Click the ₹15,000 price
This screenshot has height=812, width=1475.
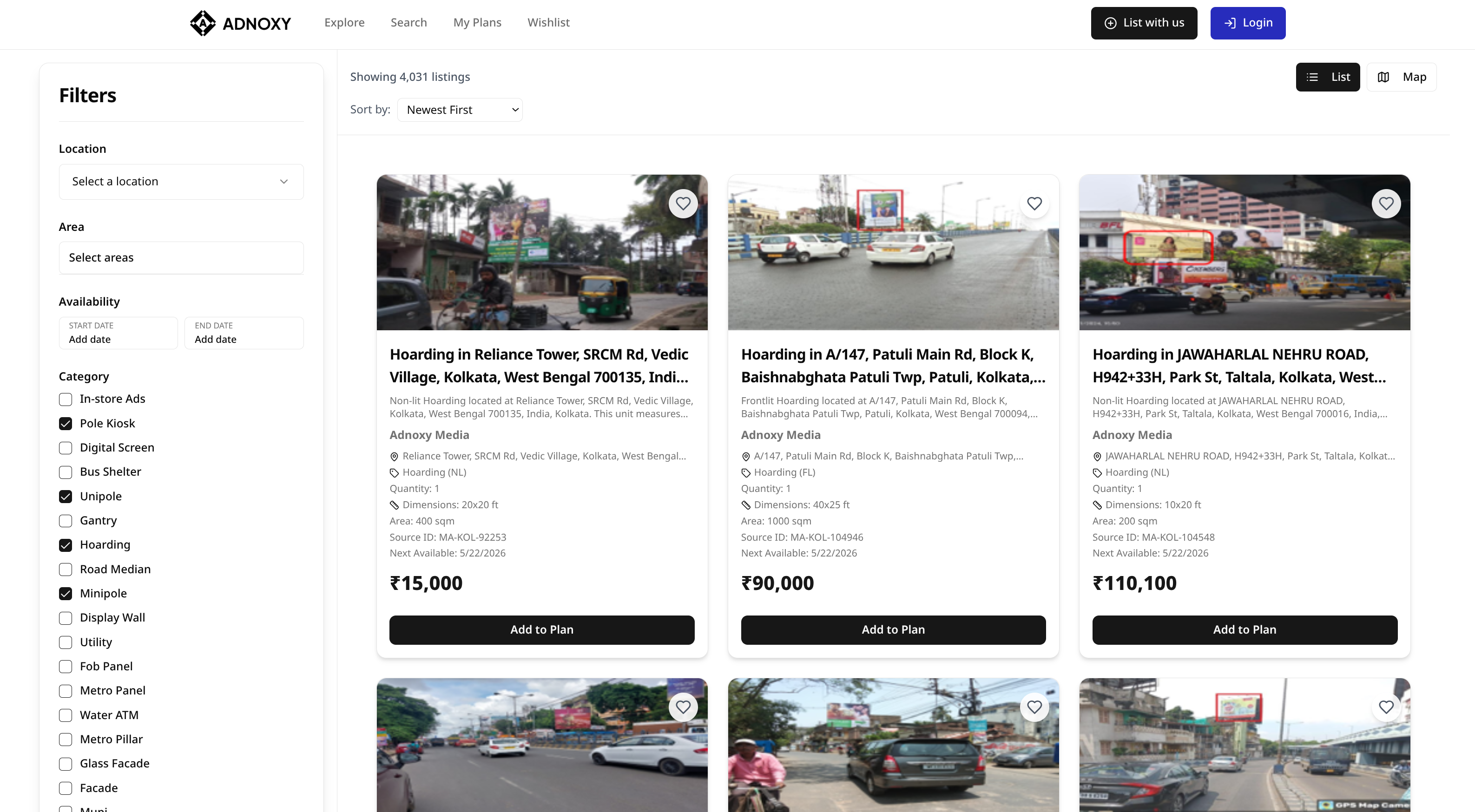[x=426, y=583]
